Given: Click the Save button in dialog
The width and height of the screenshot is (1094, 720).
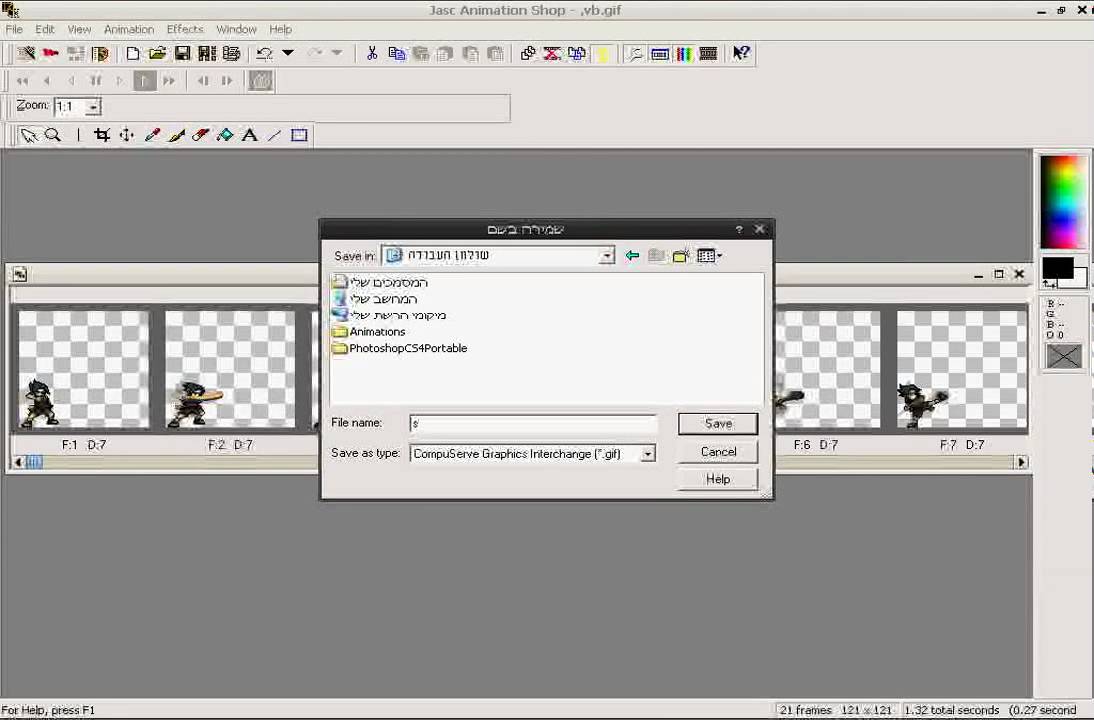Looking at the screenshot, I should (x=718, y=423).
